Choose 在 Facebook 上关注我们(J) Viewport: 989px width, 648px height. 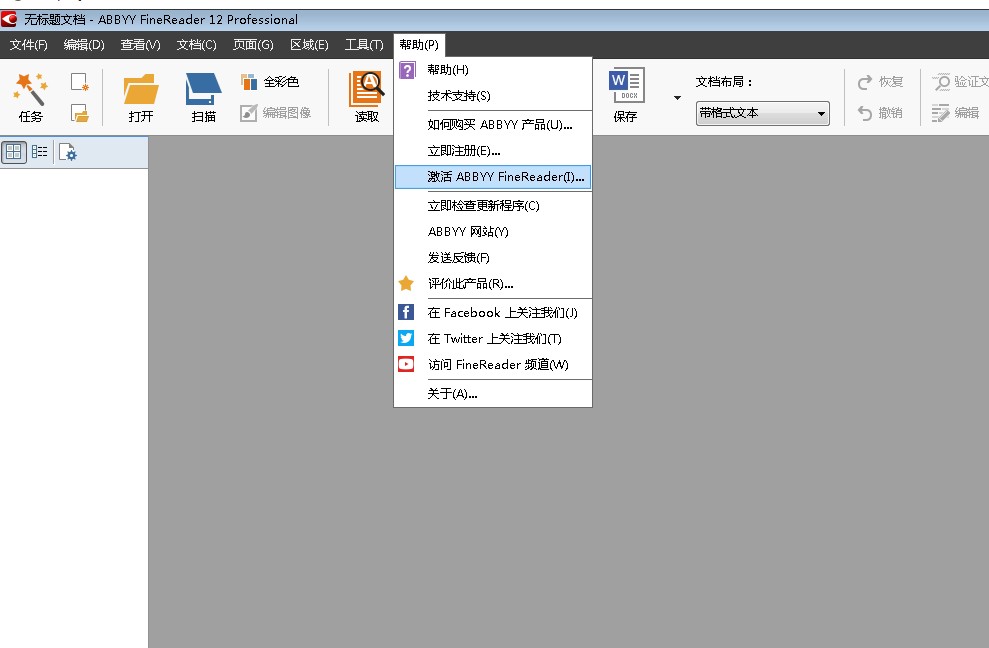[493, 312]
